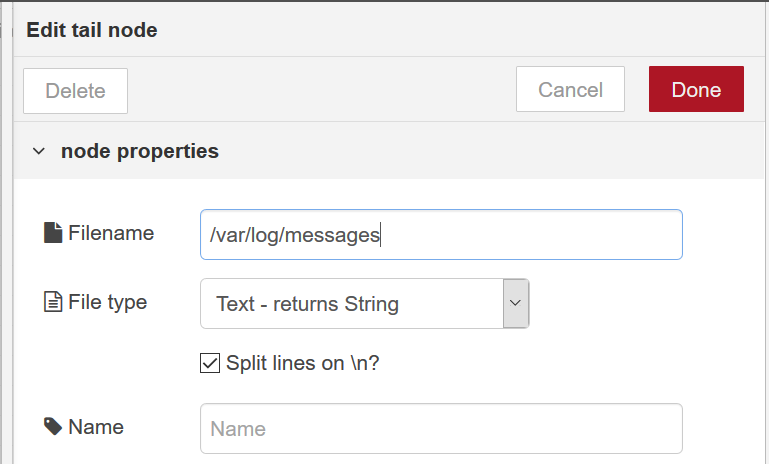Click the node properties section header
Viewport: 769px width, 464px height.
pyautogui.click(x=391, y=151)
